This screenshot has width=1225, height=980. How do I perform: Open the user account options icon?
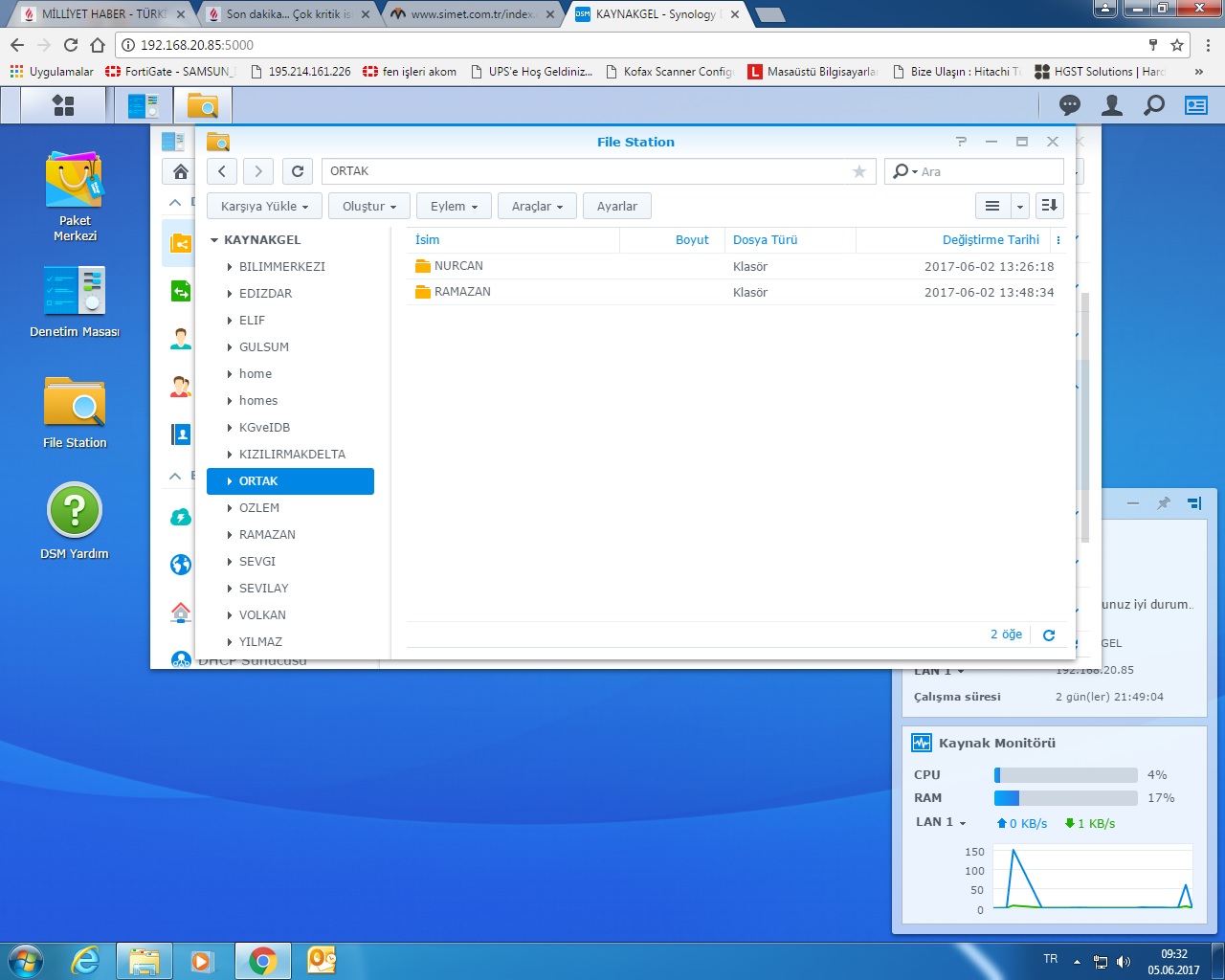(1111, 105)
